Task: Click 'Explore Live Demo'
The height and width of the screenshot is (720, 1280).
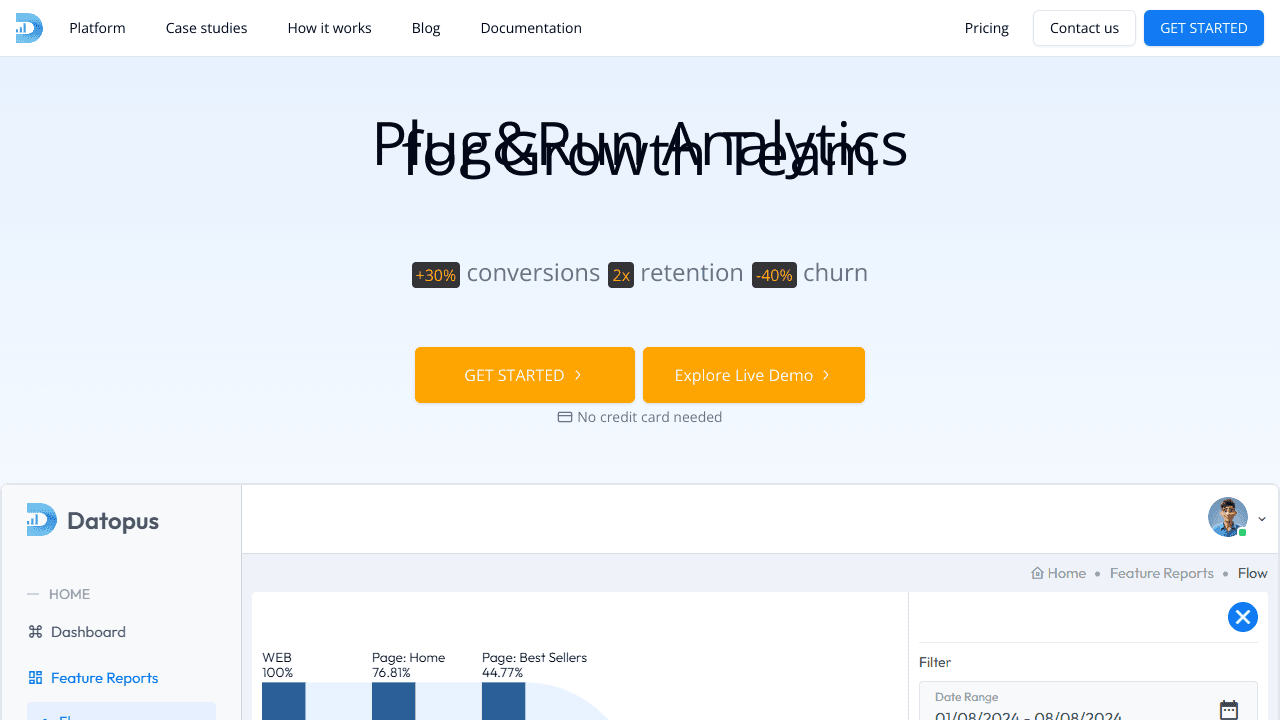Action: click(x=753, y=374)
